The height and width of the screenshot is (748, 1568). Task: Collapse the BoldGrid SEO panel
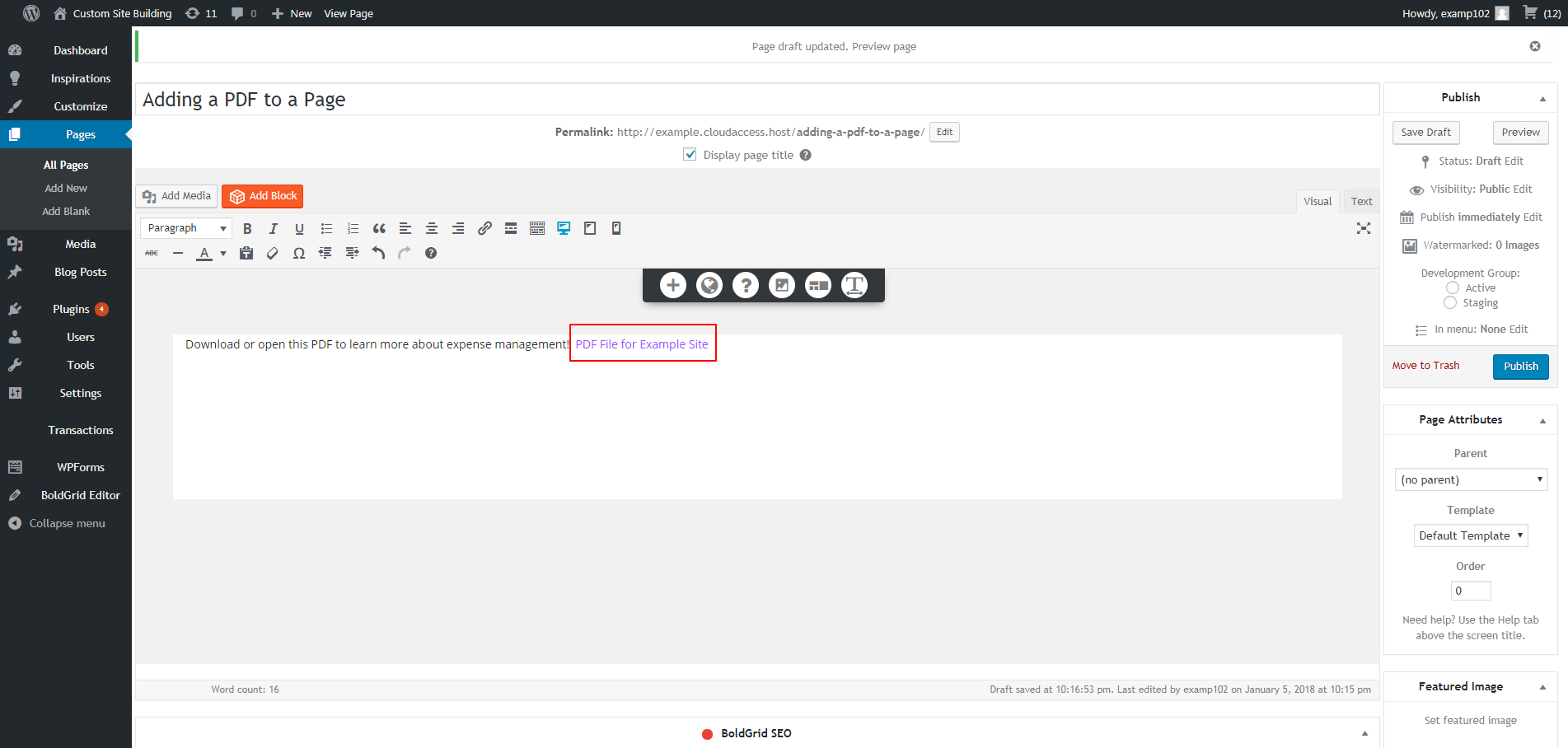coord(1364,733)
